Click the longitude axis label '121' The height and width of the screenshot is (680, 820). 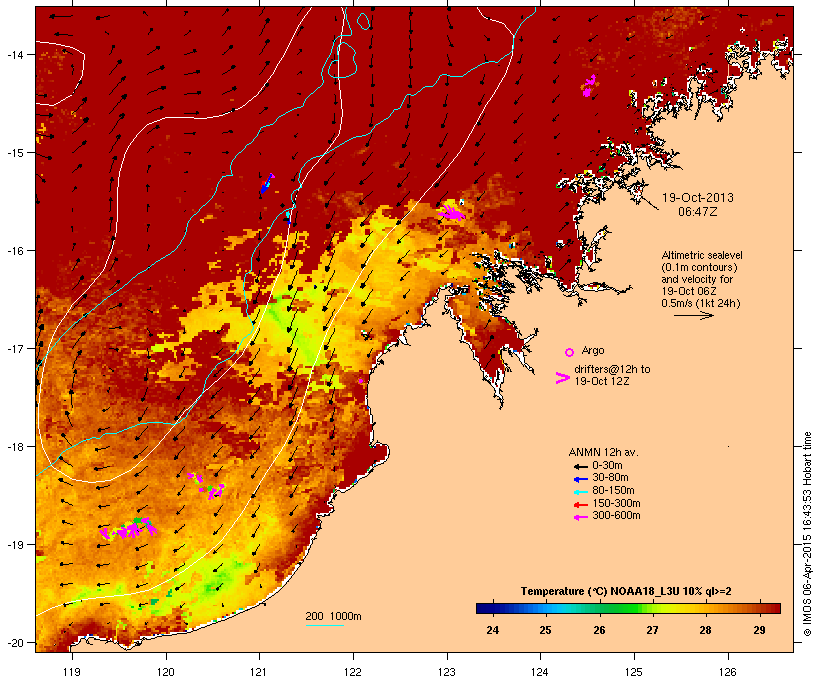click(x=259, y=672)
